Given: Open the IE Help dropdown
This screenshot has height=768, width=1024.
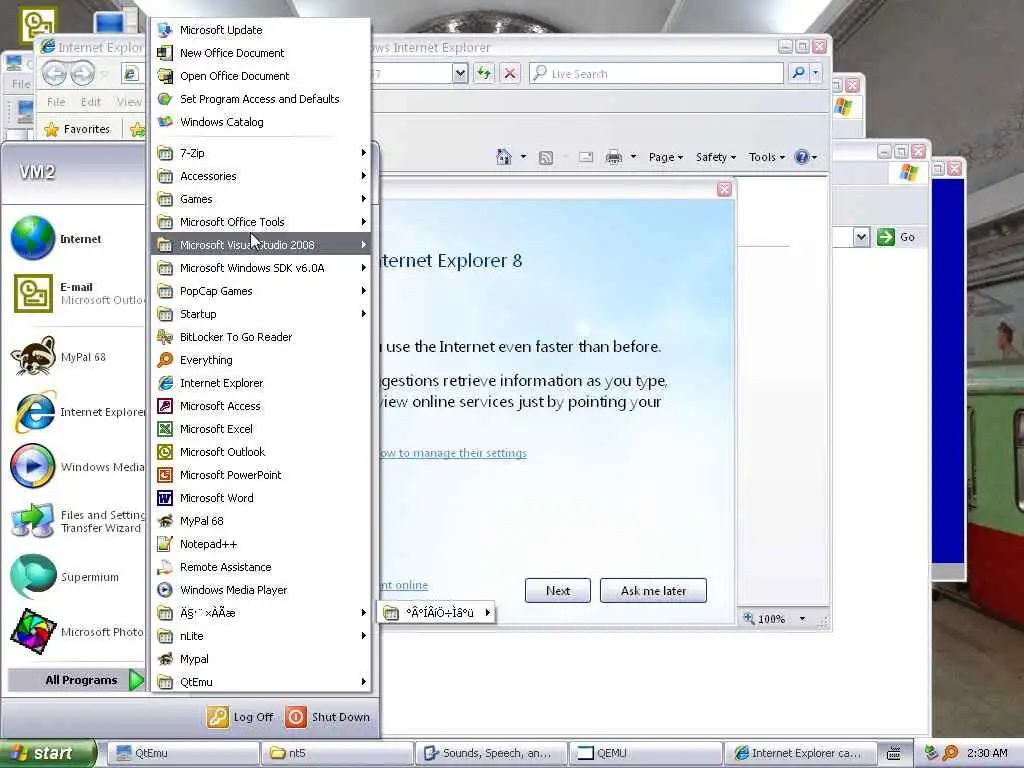Looking at the screenshot, I should pos(806,157).
